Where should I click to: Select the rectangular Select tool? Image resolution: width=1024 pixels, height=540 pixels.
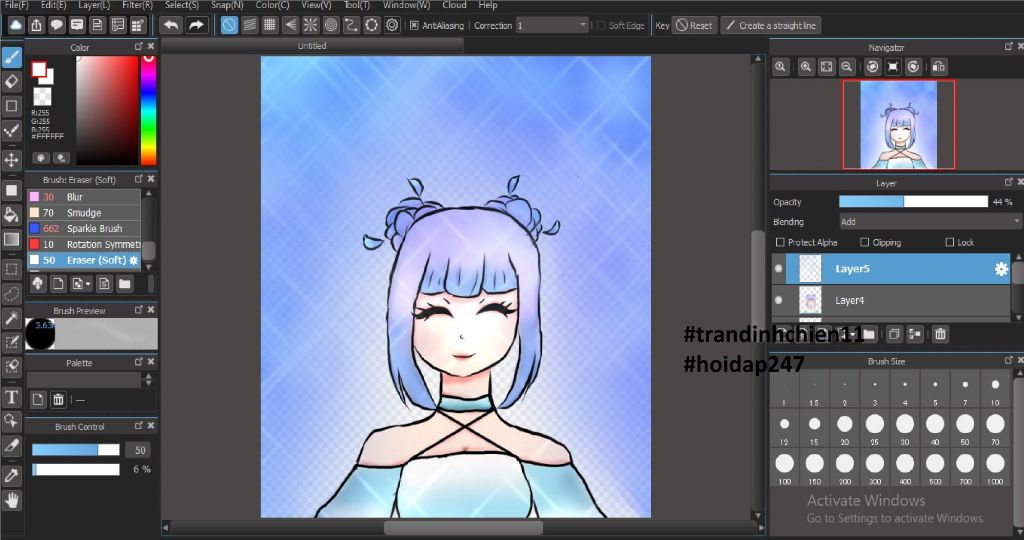coord(12,269)
